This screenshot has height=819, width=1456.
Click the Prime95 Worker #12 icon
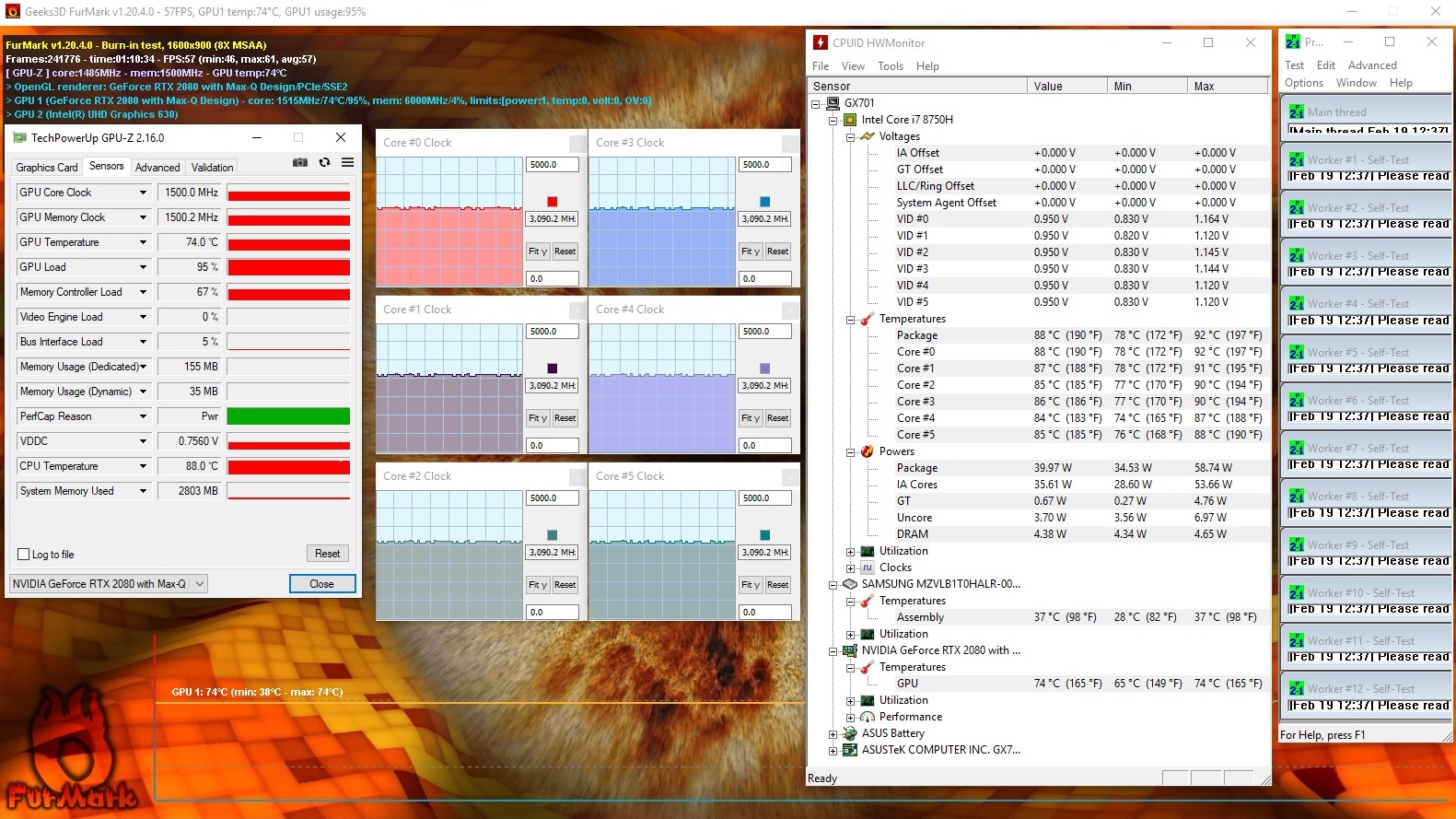[x=1297, y=689]
